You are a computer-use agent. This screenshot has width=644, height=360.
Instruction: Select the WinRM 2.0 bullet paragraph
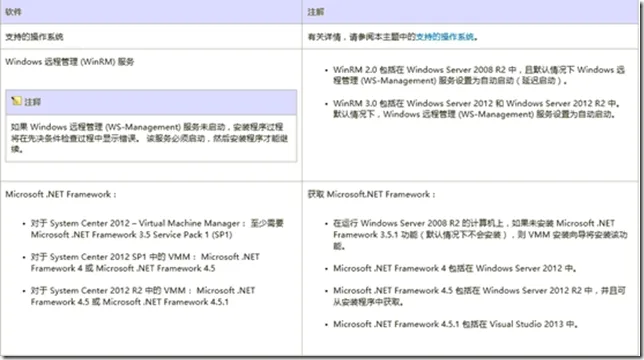479,75
